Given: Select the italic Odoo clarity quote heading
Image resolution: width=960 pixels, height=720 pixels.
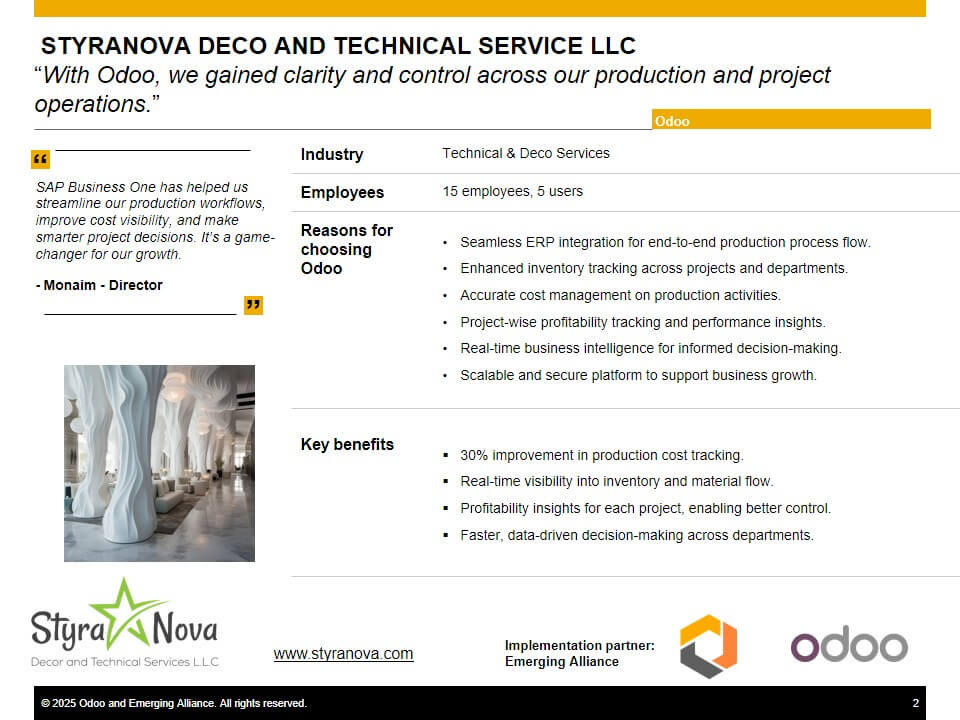Looking at the screenshot, I should click(432, 89).
